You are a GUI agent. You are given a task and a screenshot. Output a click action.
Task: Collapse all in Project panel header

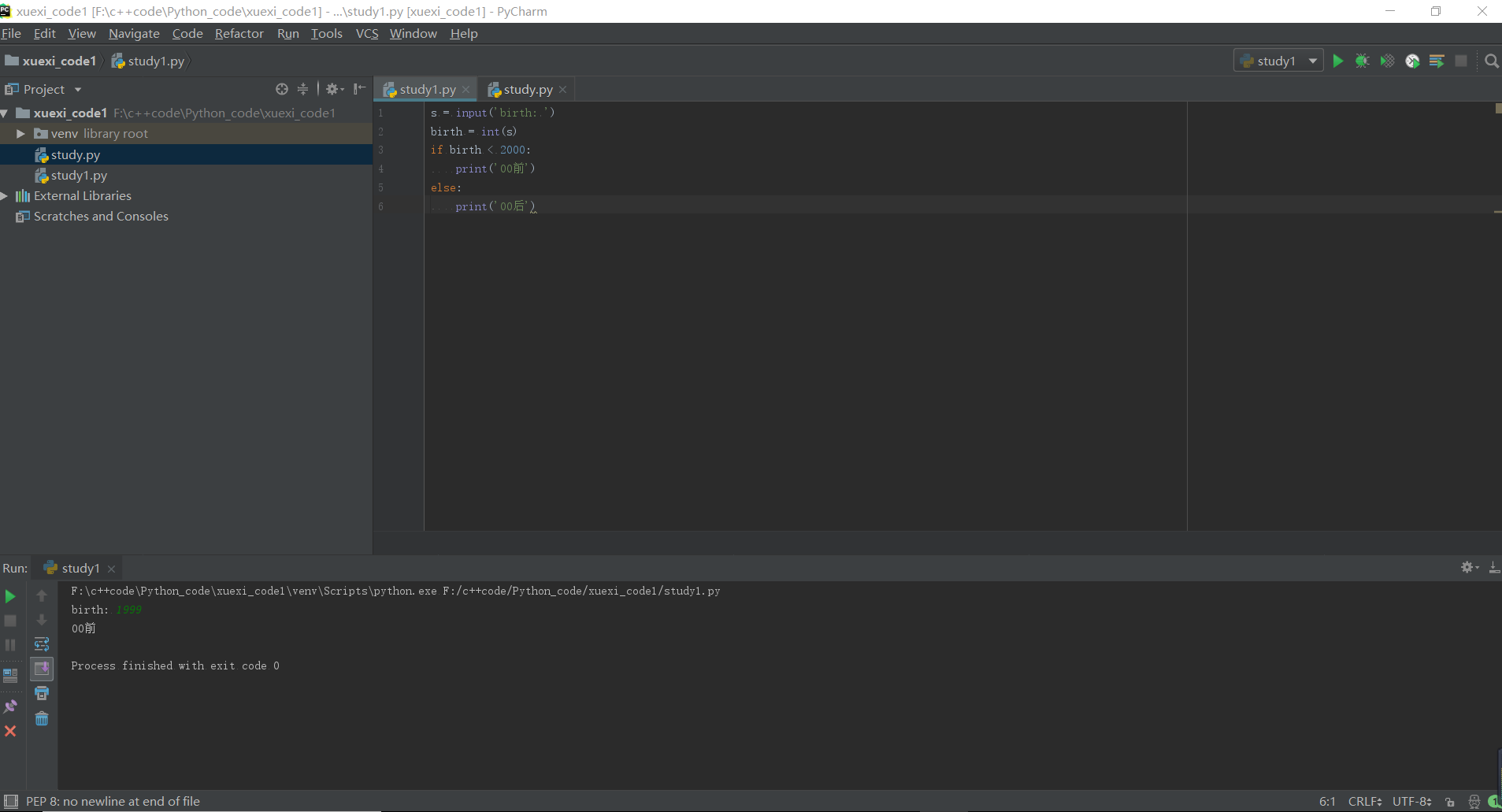click(302, 89)
